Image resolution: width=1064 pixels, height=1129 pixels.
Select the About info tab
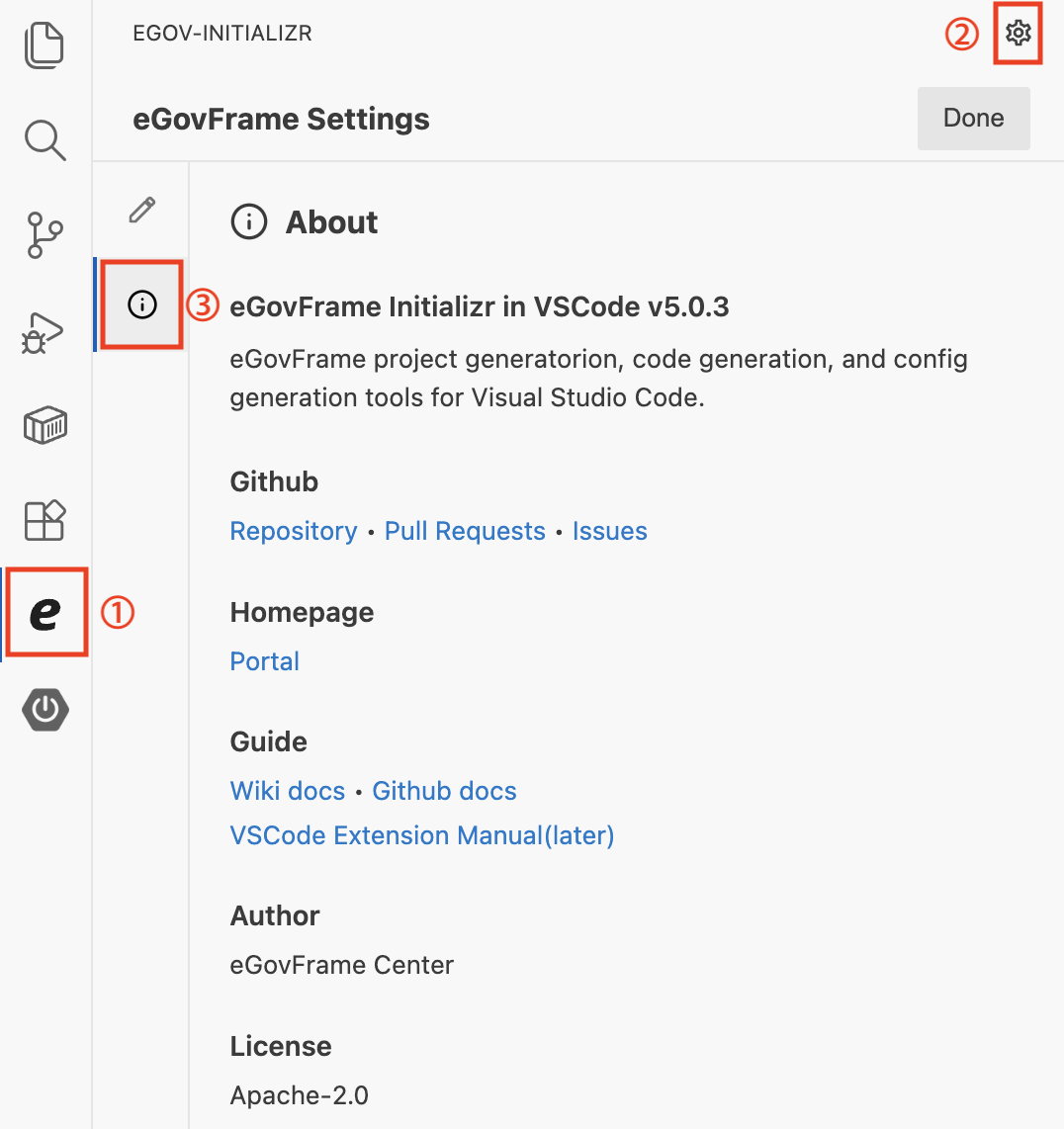click(142, 304)
